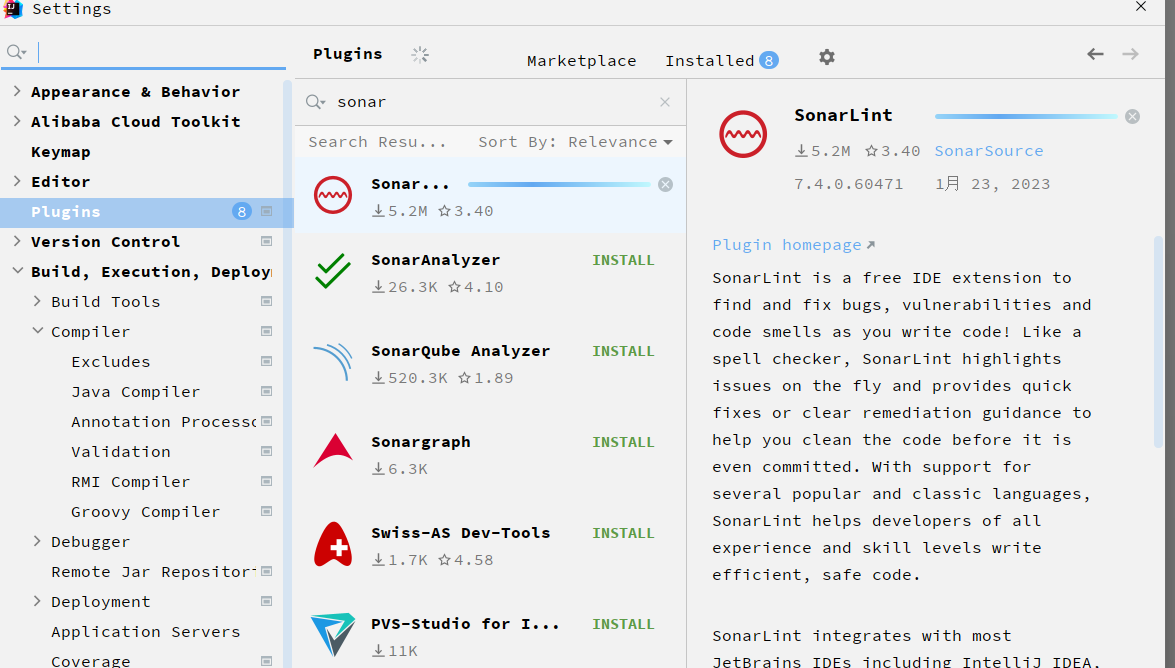Open the plugin search options magnifier
This screenshot has width=1175, height=668.
click(x=315, y=102)
